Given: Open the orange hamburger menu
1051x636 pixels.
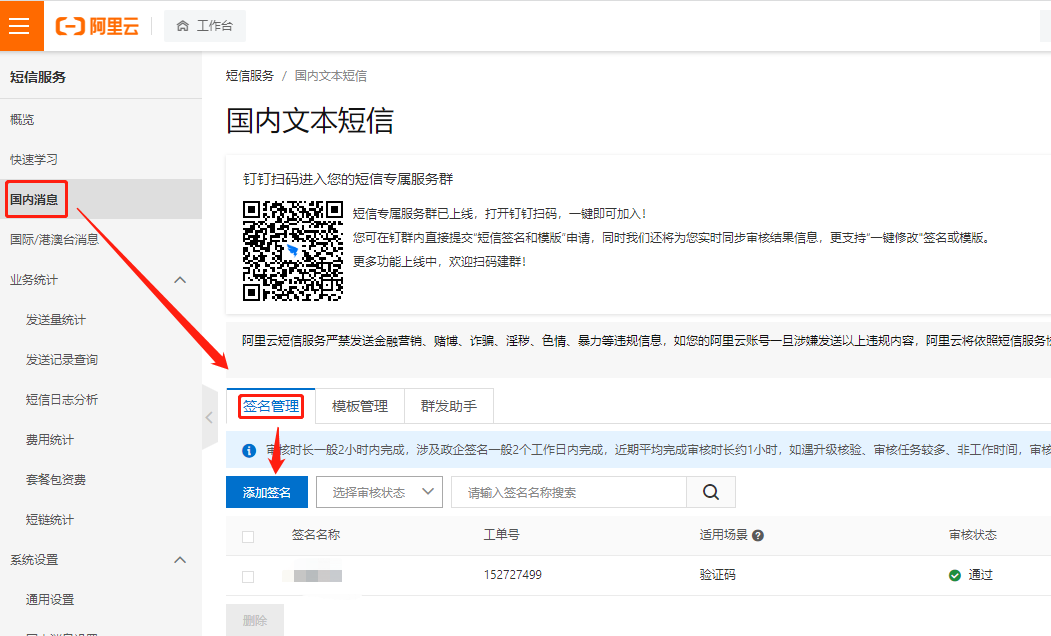Looking at the screenshot, I should pyautogui.click(x=20, y=26).
